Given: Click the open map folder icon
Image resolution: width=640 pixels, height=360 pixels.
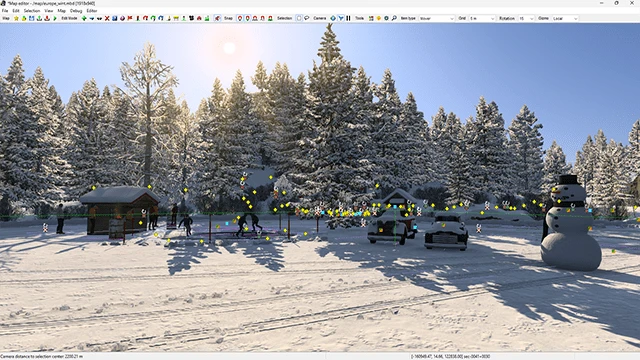Looking at the screenshot, I should click(24, 18).
